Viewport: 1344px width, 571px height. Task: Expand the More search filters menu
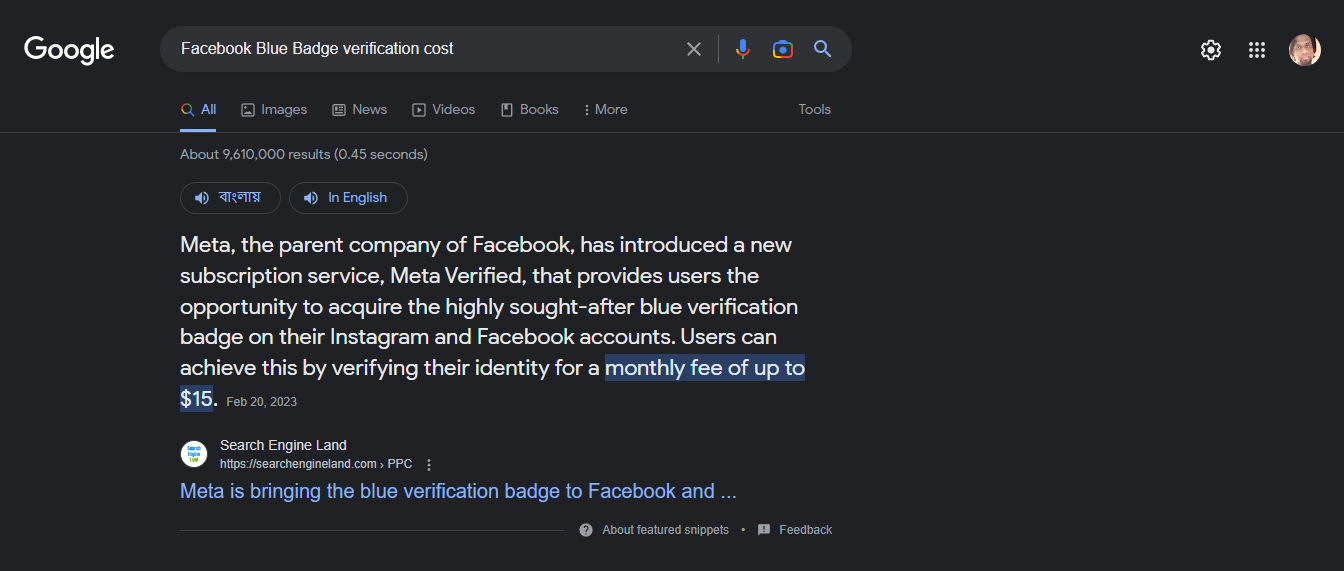point(605,110)
